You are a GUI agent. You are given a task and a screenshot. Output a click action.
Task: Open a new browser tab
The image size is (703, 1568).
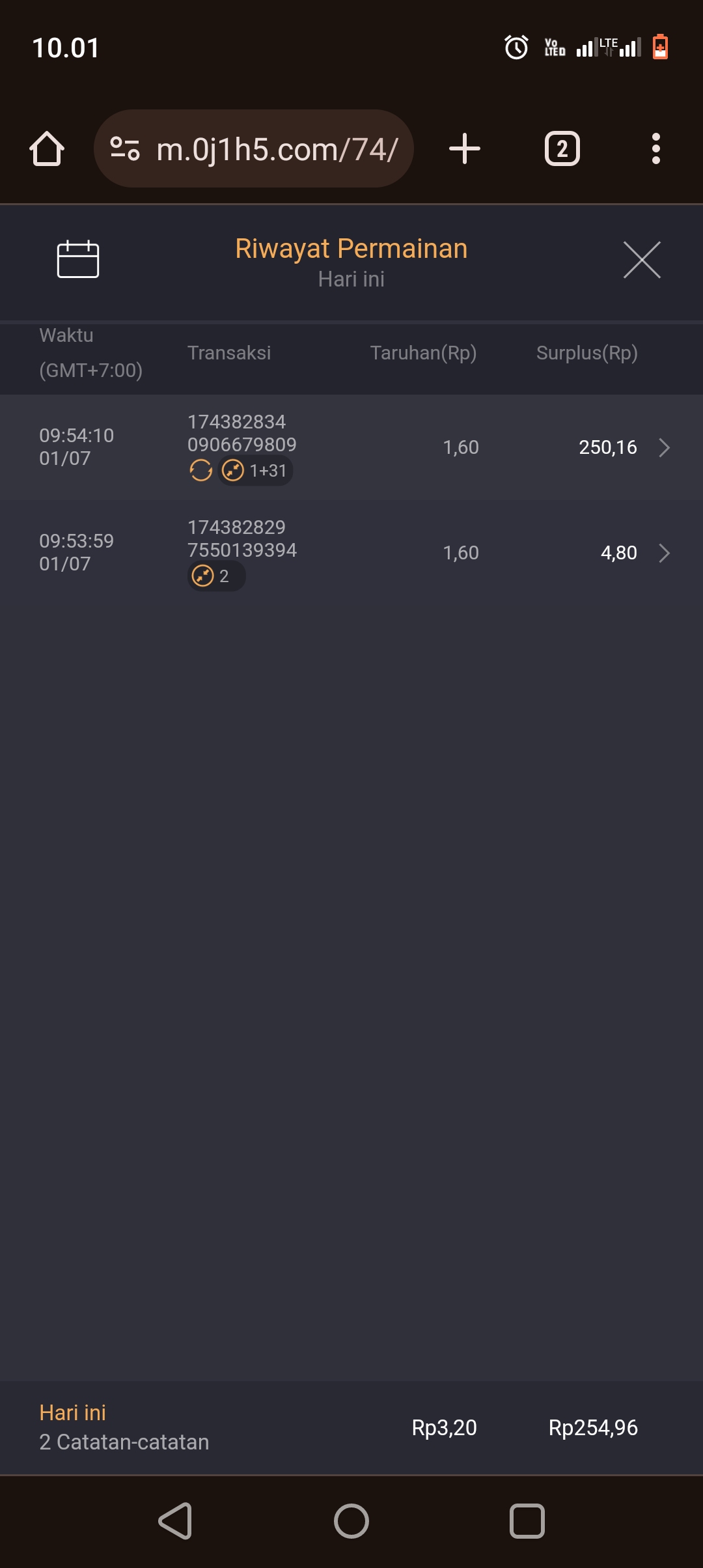coord(465,149)
